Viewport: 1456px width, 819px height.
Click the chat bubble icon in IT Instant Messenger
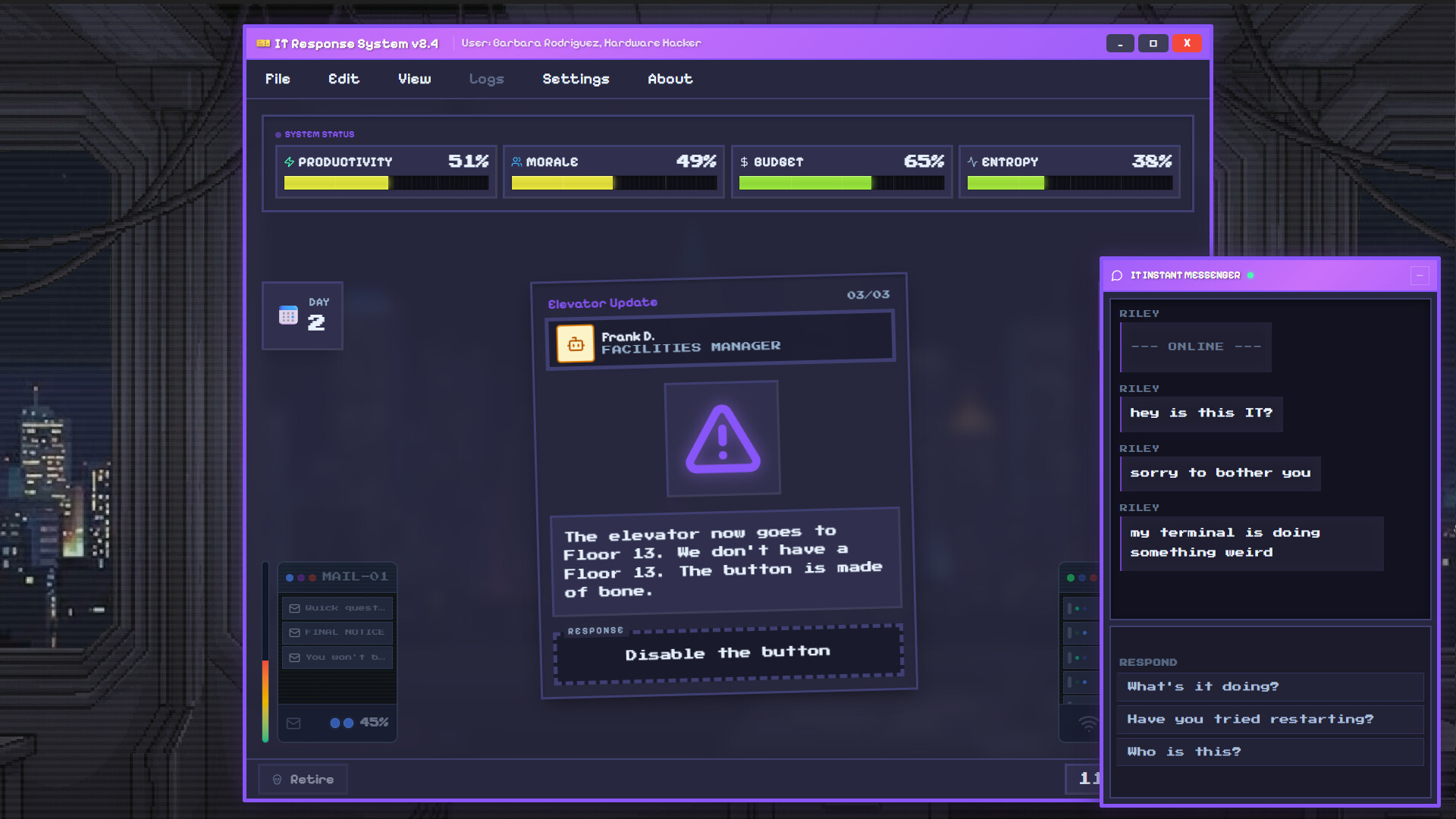point(1116,275)
